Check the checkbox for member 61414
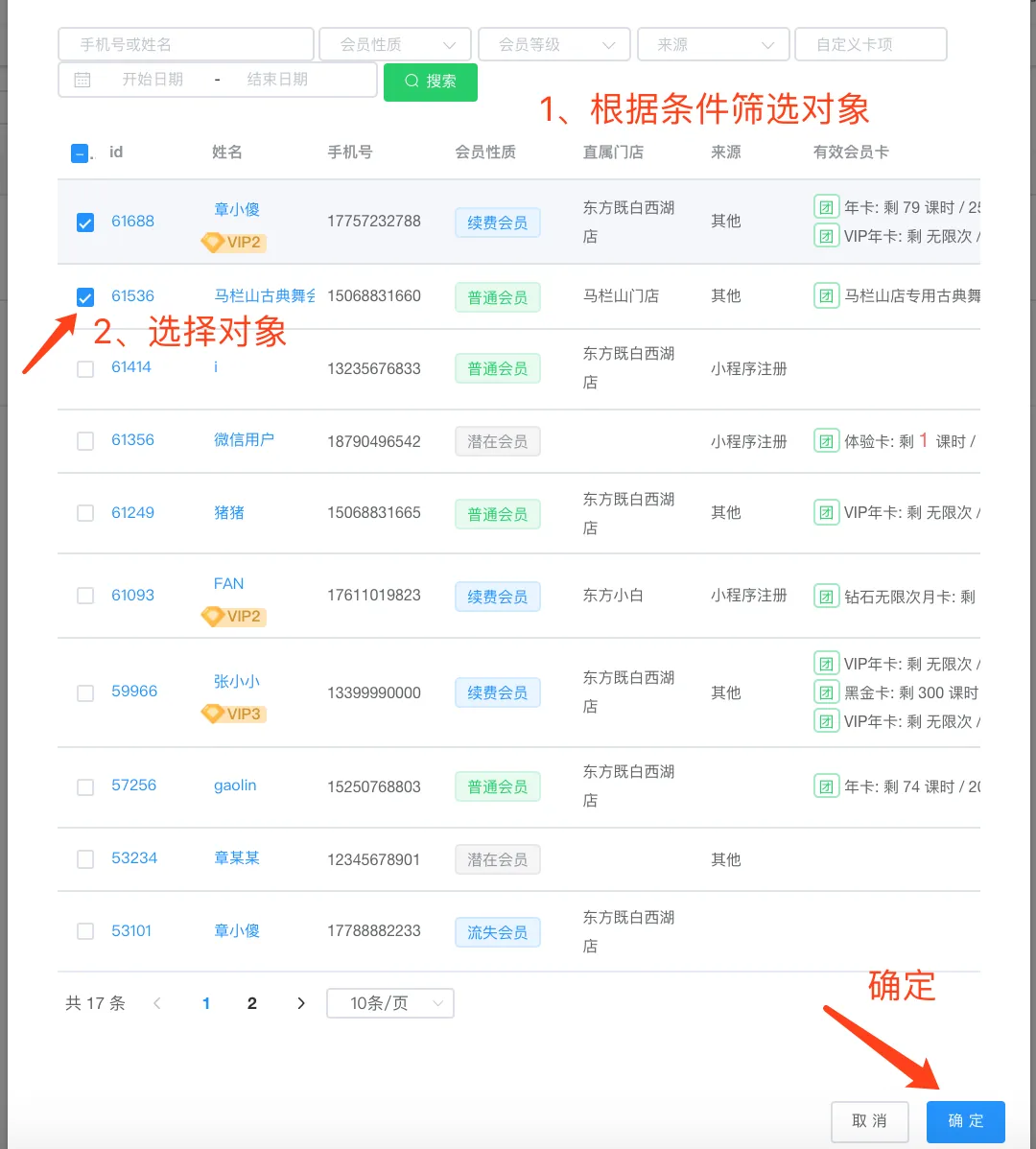 (x=85, y=368)
